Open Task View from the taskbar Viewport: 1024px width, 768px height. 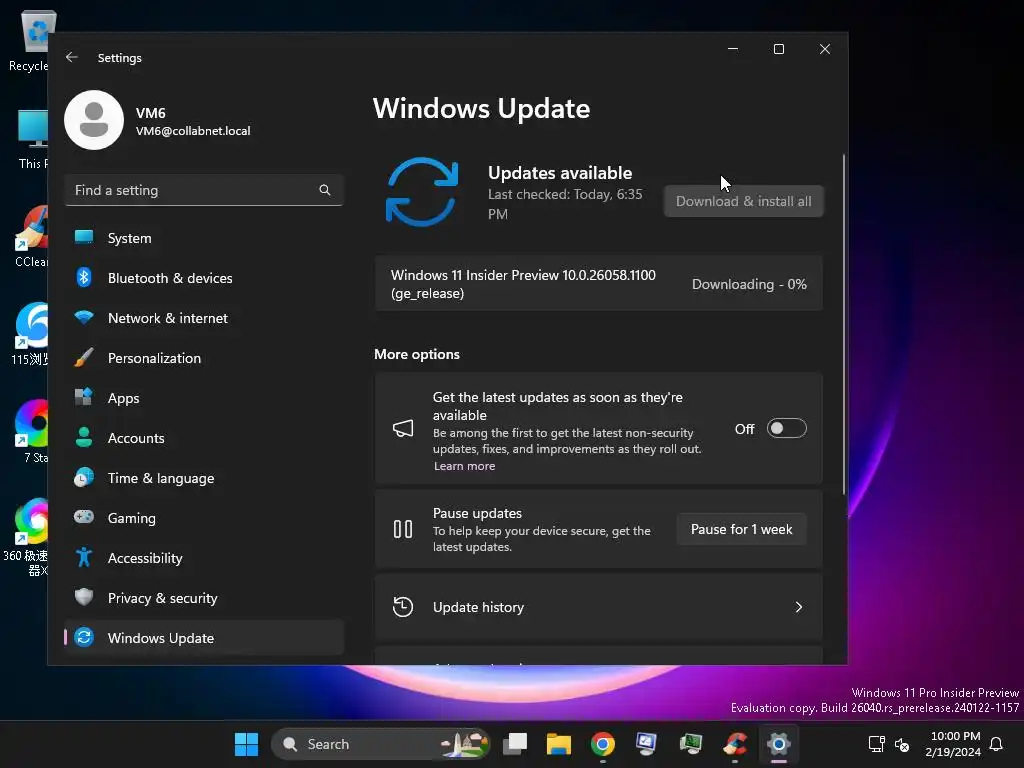pos(515,744)
